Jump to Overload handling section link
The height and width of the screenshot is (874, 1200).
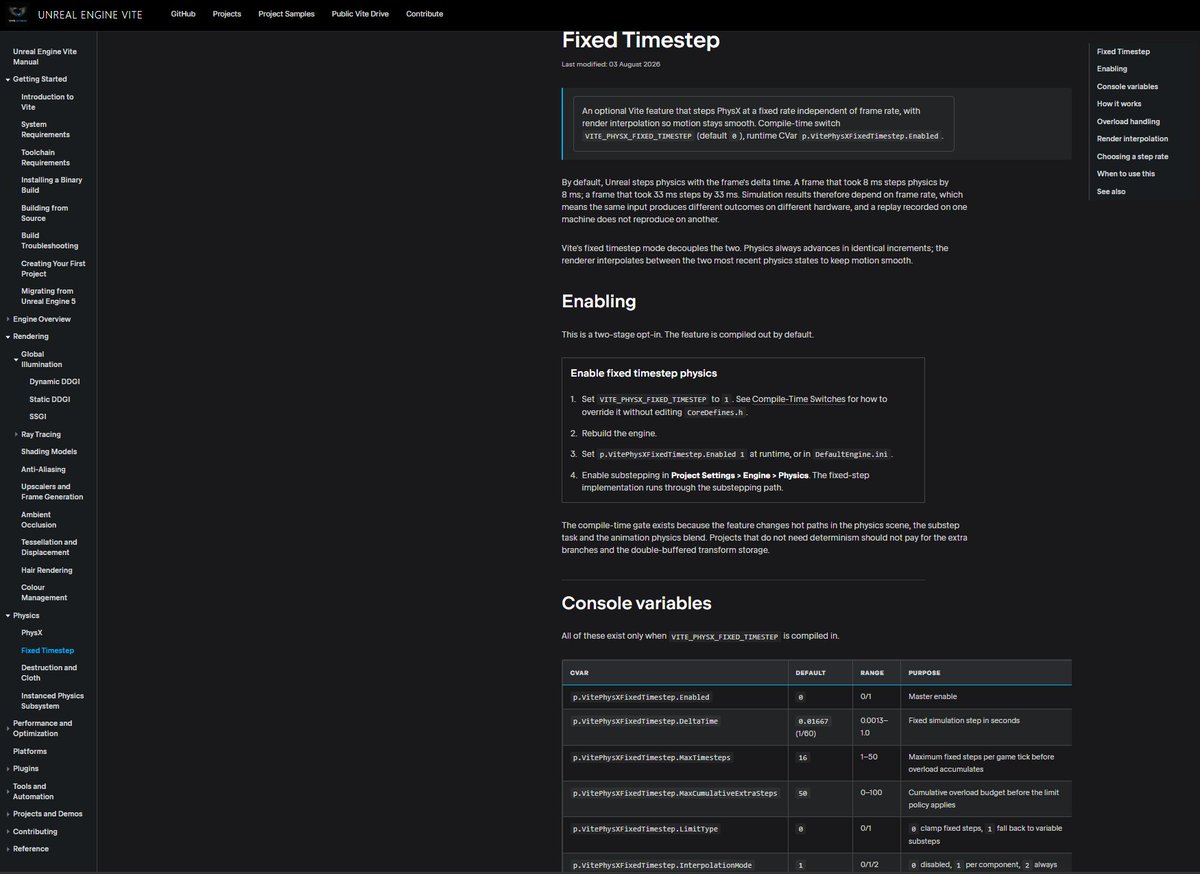(1128, 122)
